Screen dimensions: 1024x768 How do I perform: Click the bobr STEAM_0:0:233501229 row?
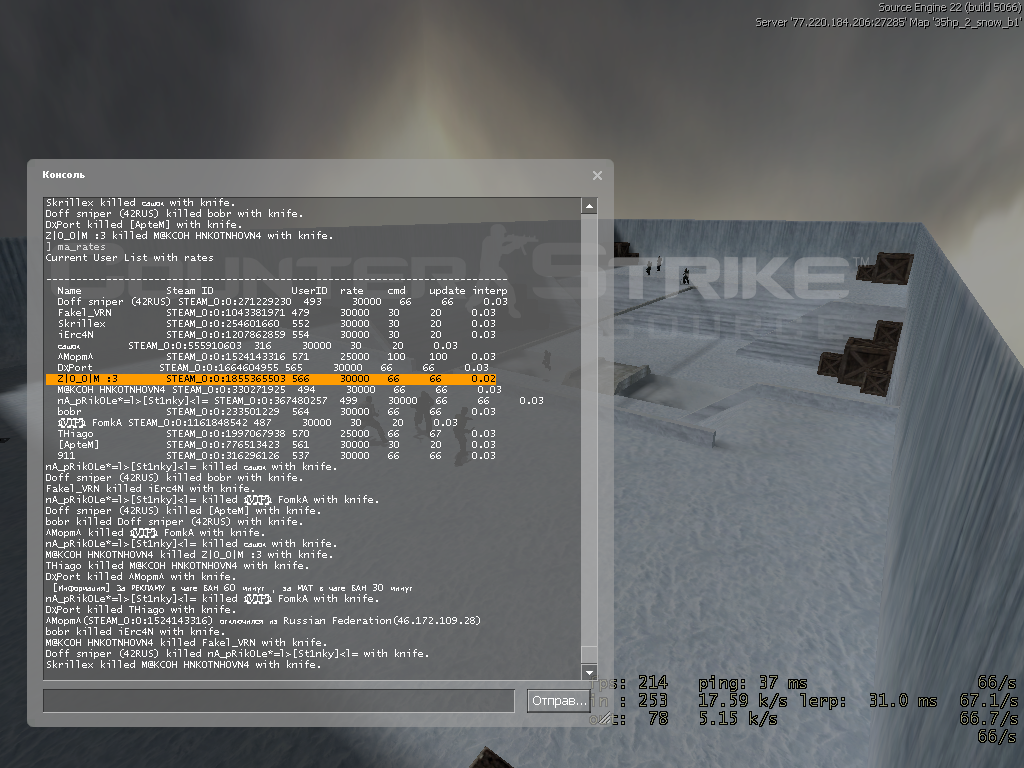tap(276, 412)
